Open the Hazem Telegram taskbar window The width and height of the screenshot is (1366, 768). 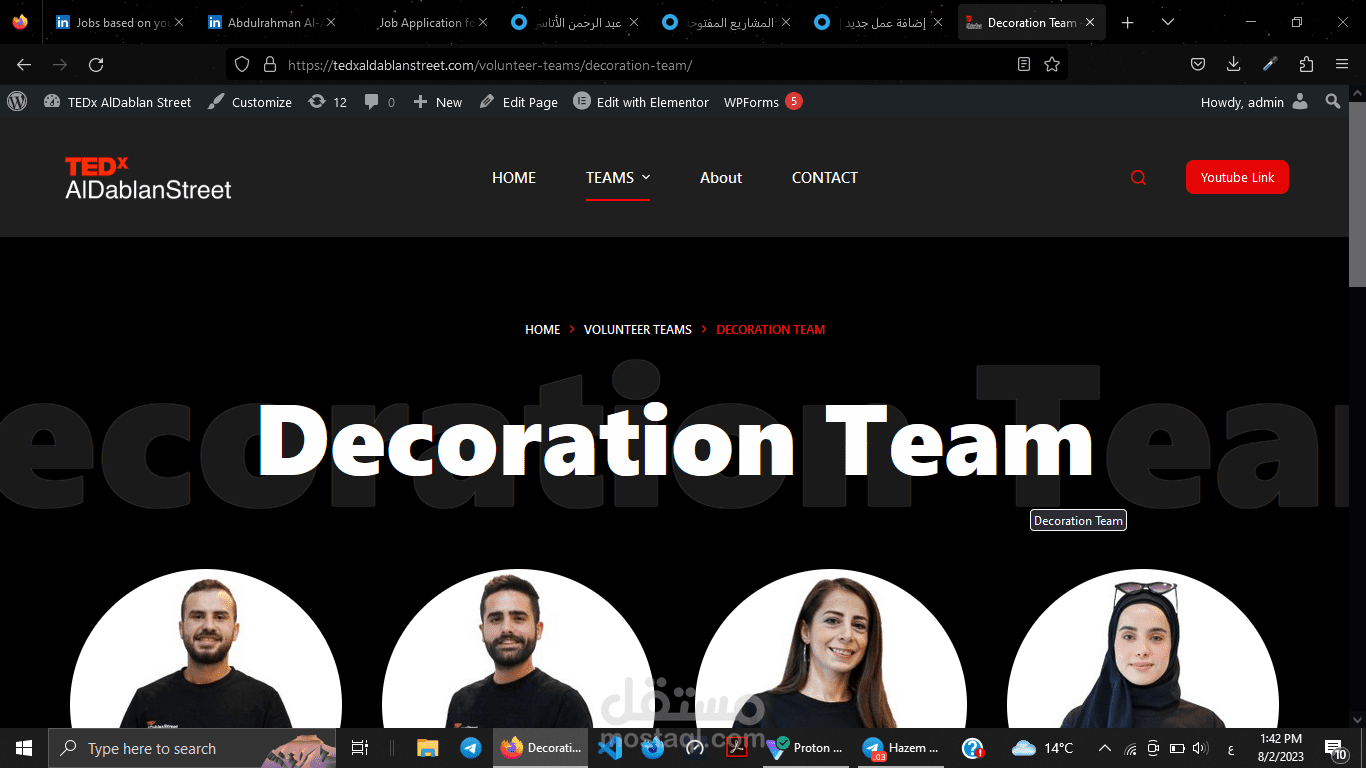point(900,748)
